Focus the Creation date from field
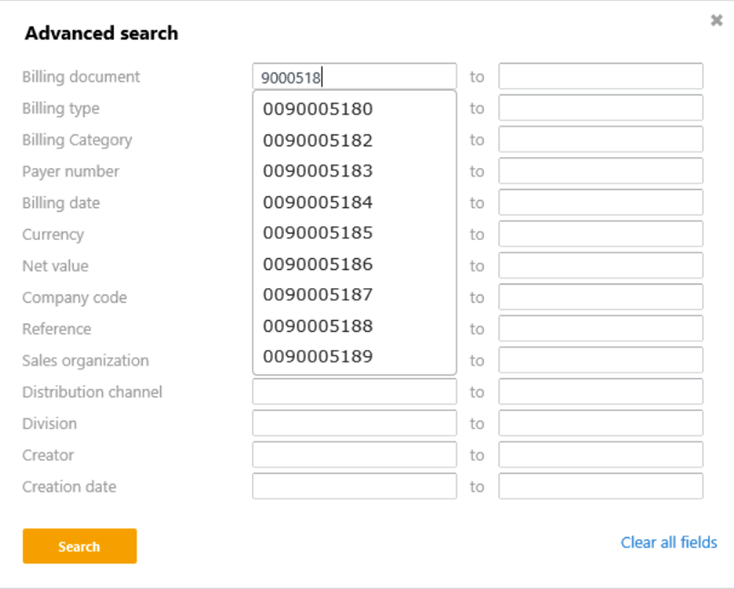Viewport: 734px width, 589px height. [354, 487]
